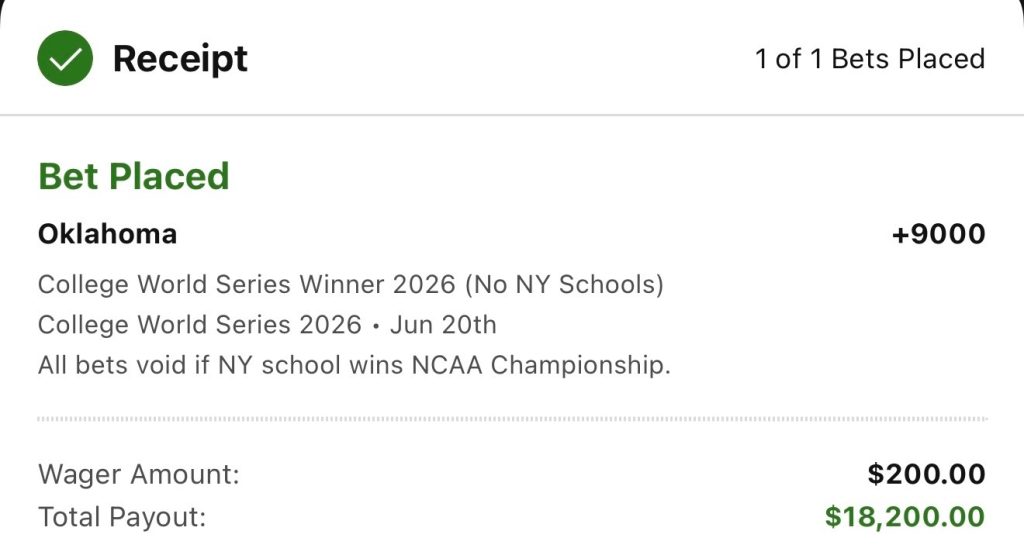Open the Oklahoma selection name
The height and width of the screenshot is (555, 1024).
[107, 234]
